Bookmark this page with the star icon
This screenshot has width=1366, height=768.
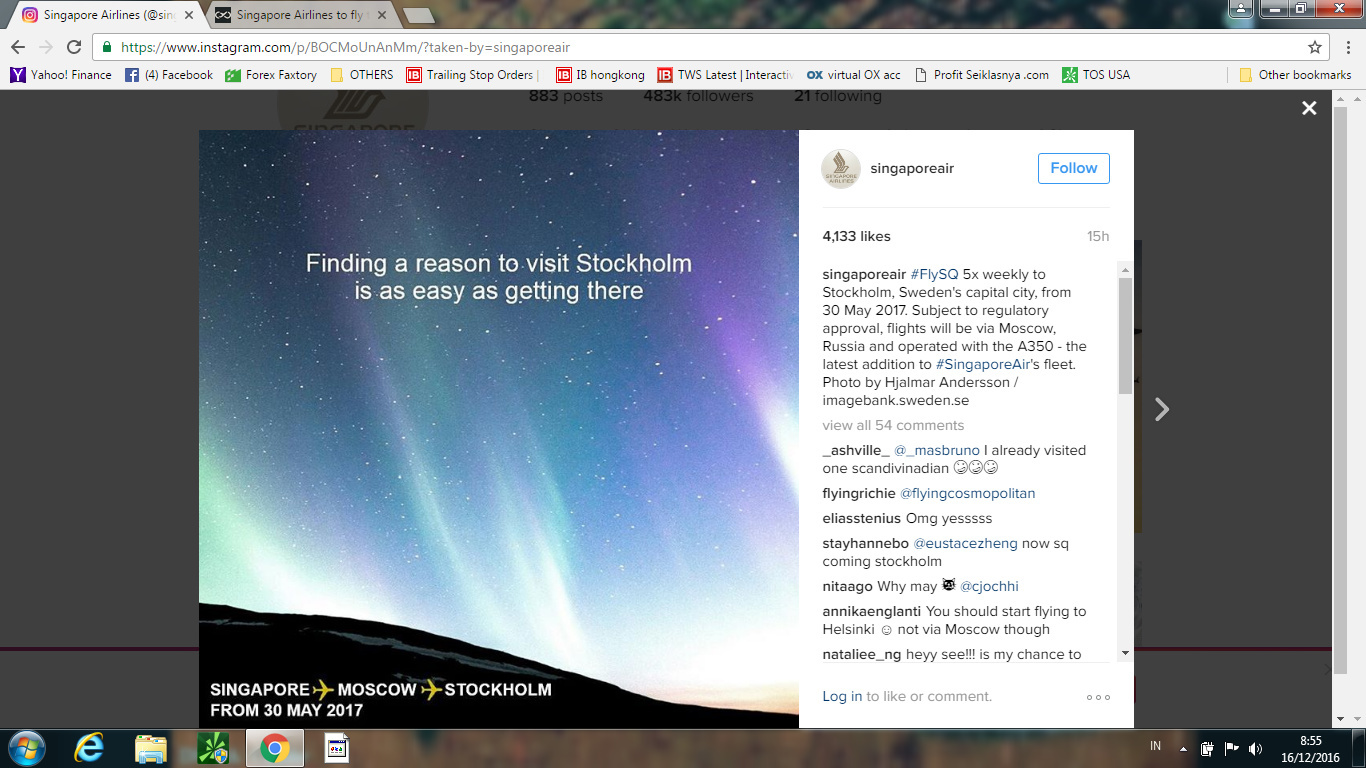(1315, 47)
